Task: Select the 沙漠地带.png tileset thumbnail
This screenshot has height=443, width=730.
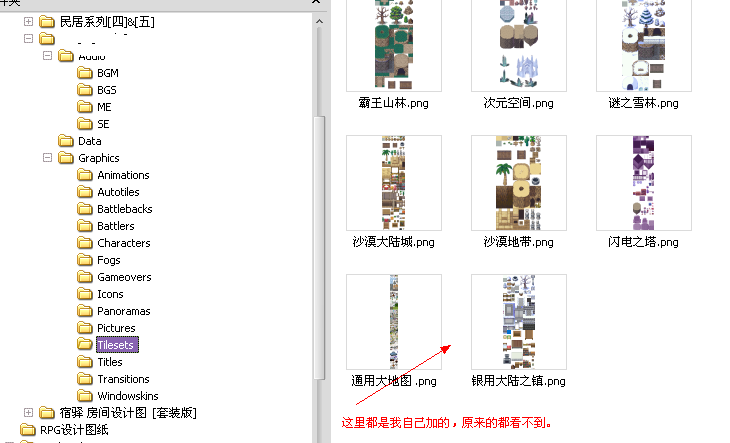Action: 519,183
